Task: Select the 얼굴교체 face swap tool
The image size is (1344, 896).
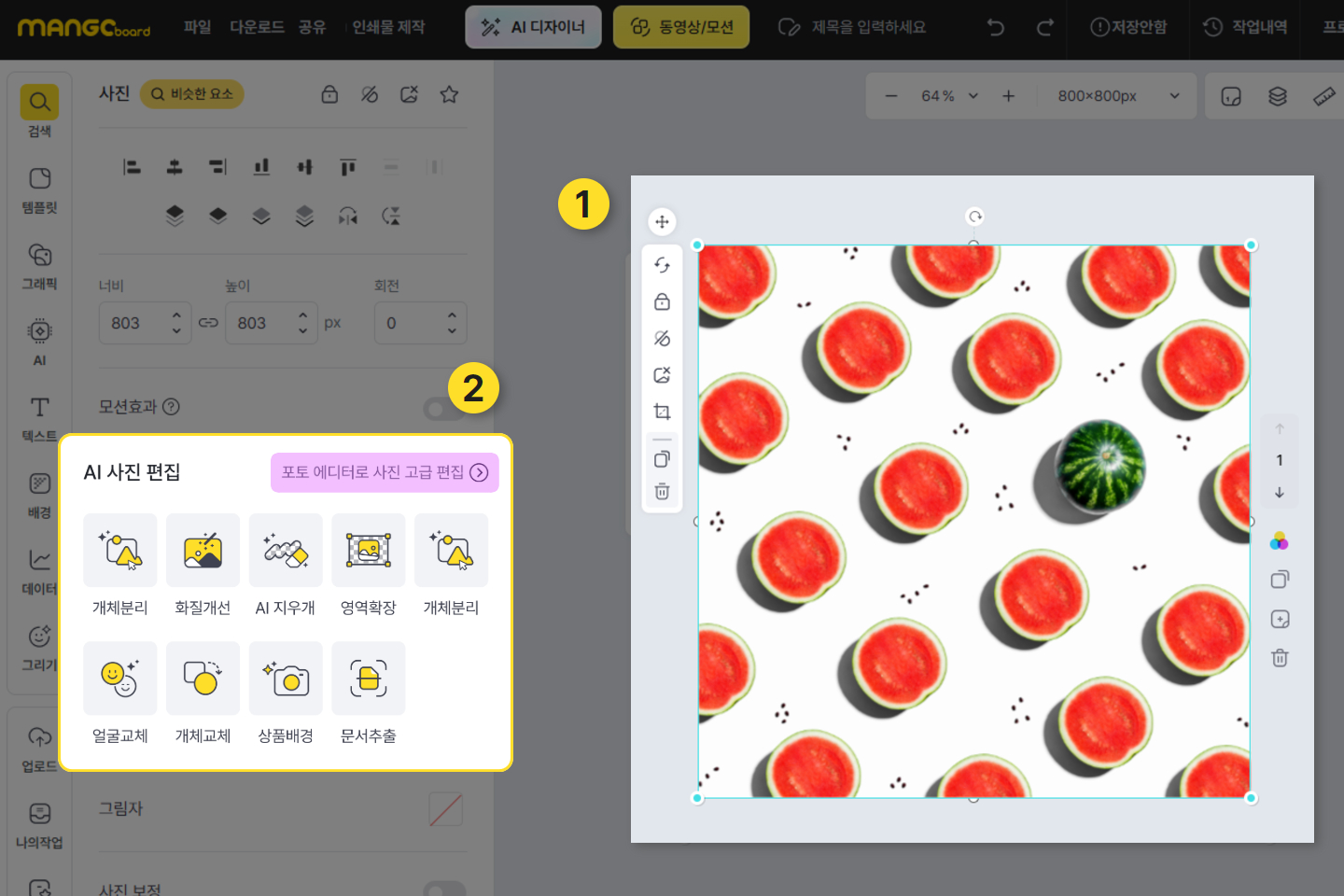Action: [120, 679]
